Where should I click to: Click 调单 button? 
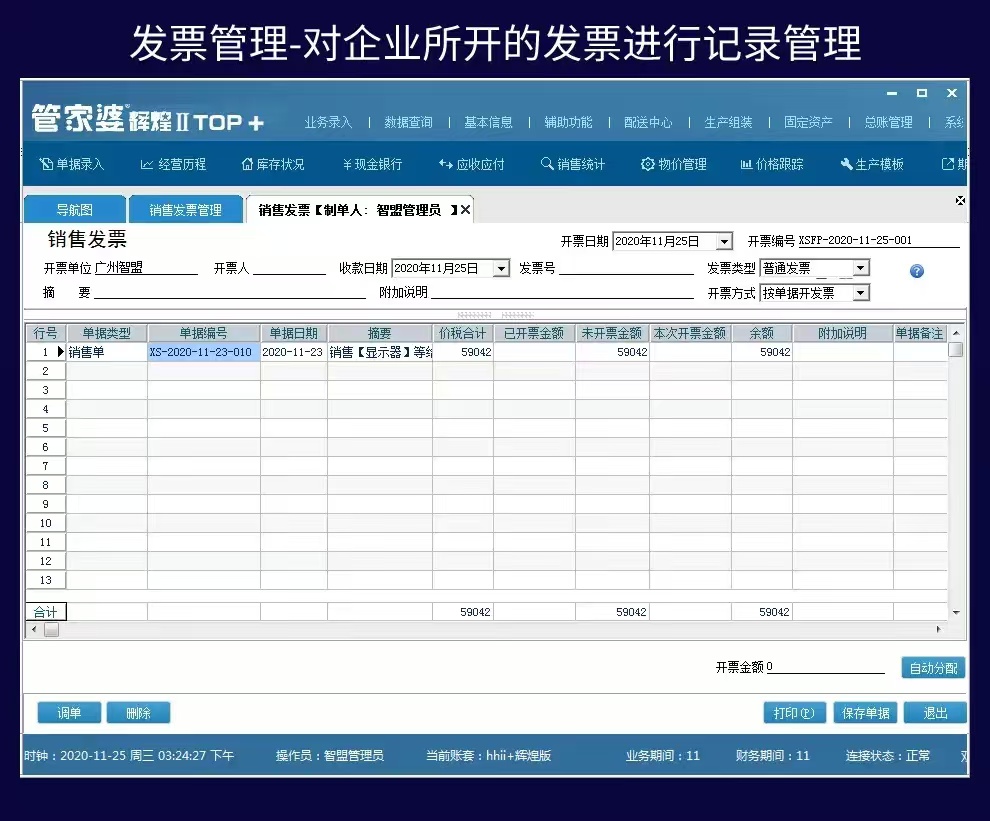coord(69,713)
